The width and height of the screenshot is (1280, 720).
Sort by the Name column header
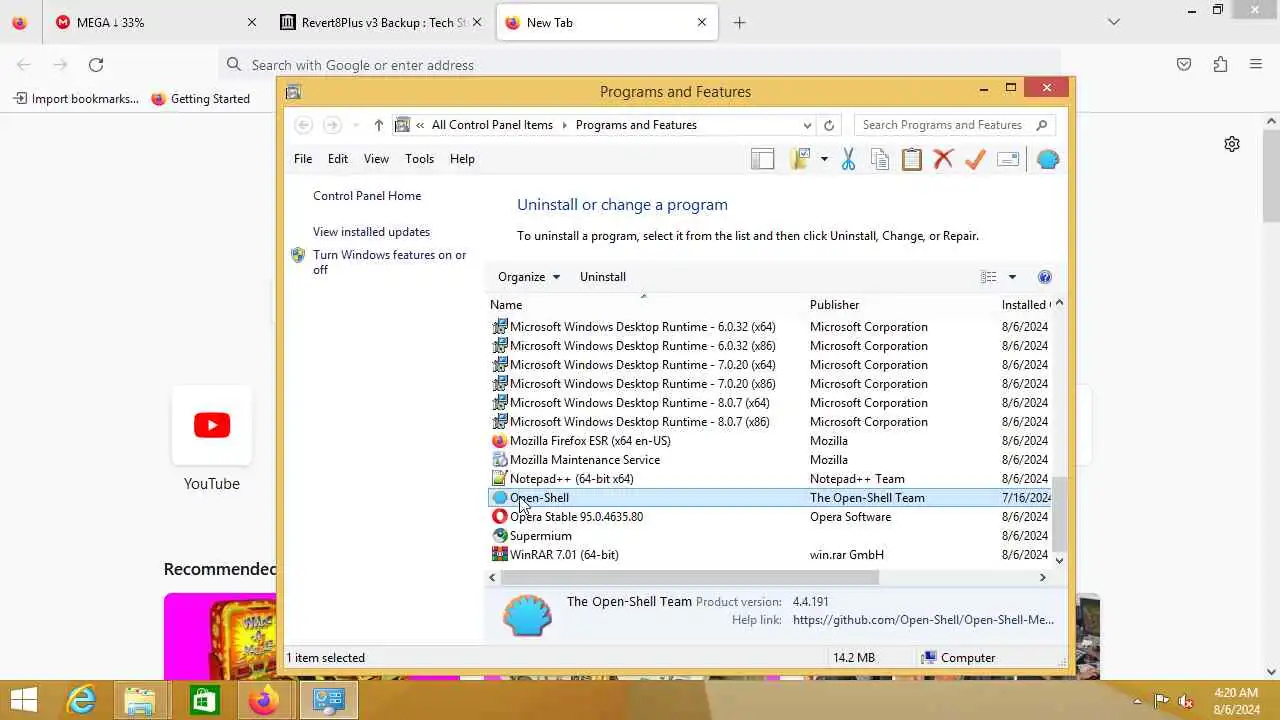(647, 305)
